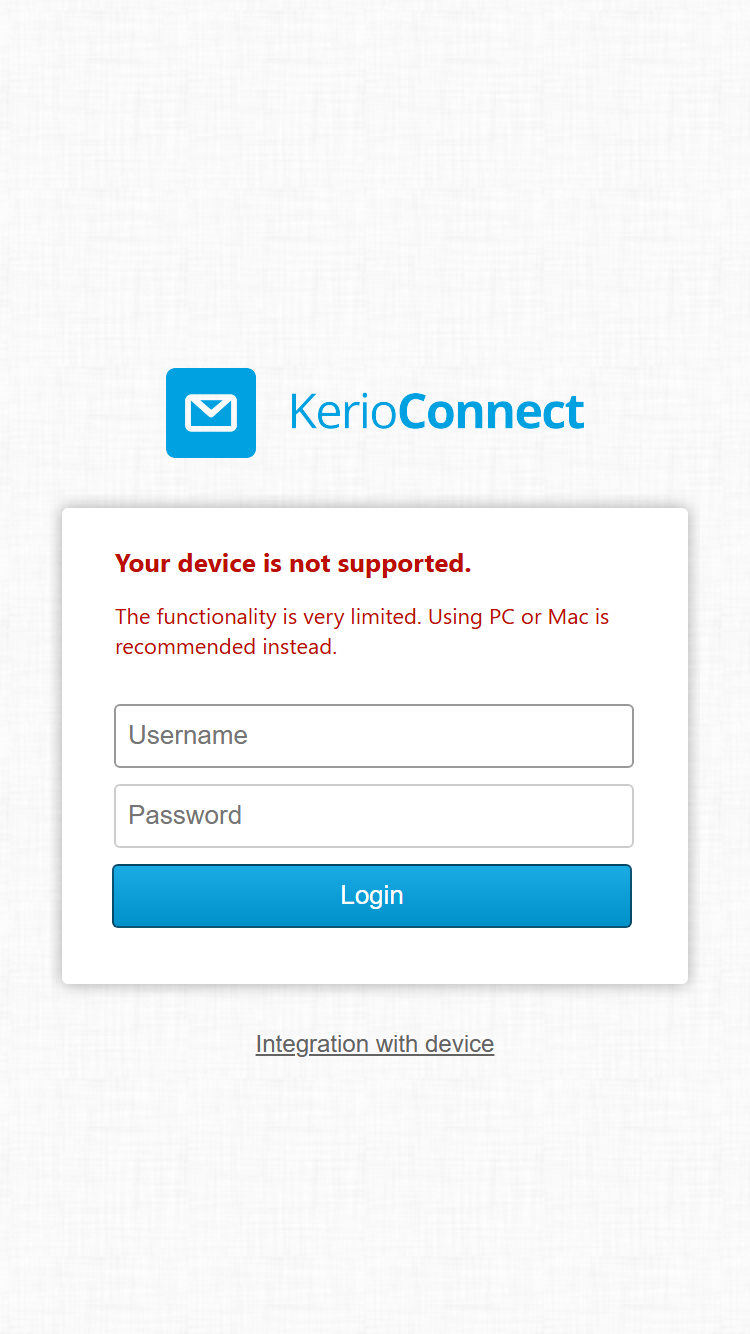Click the 'Using PC or Mac' warning line

(x=509, y=617)
